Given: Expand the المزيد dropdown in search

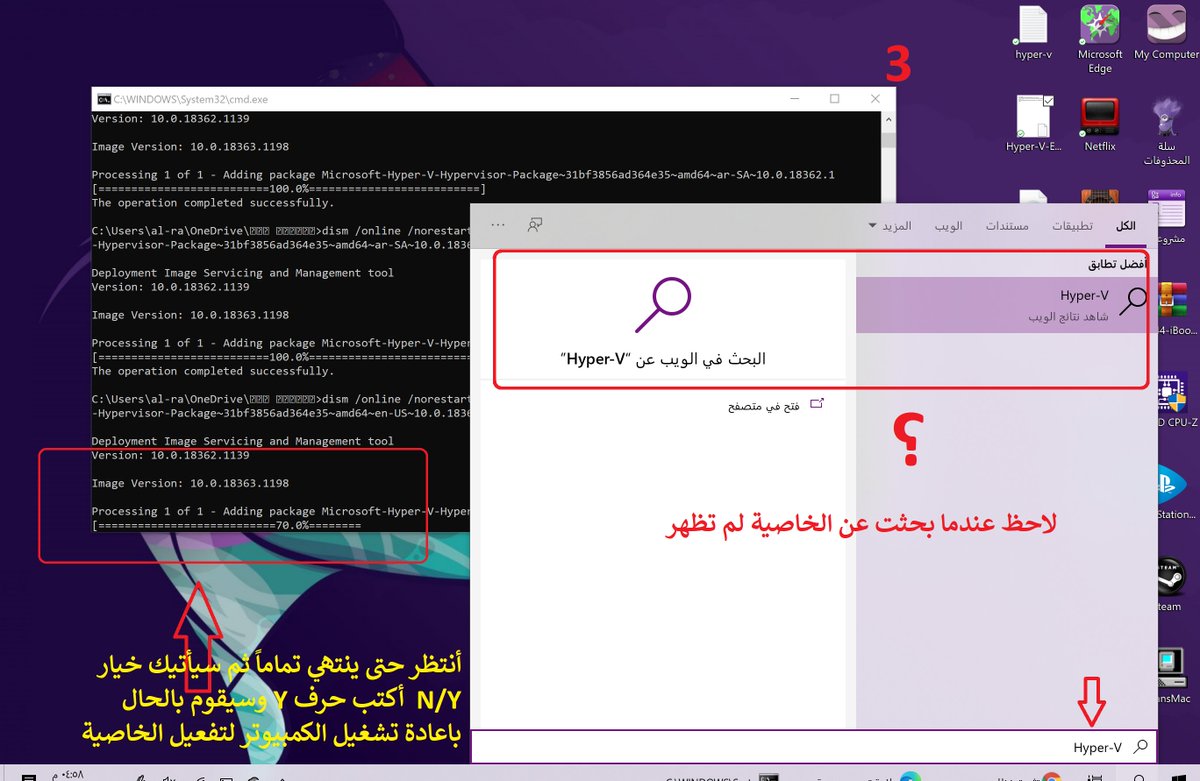Looking at the screenshot, I should coord(890,226).
